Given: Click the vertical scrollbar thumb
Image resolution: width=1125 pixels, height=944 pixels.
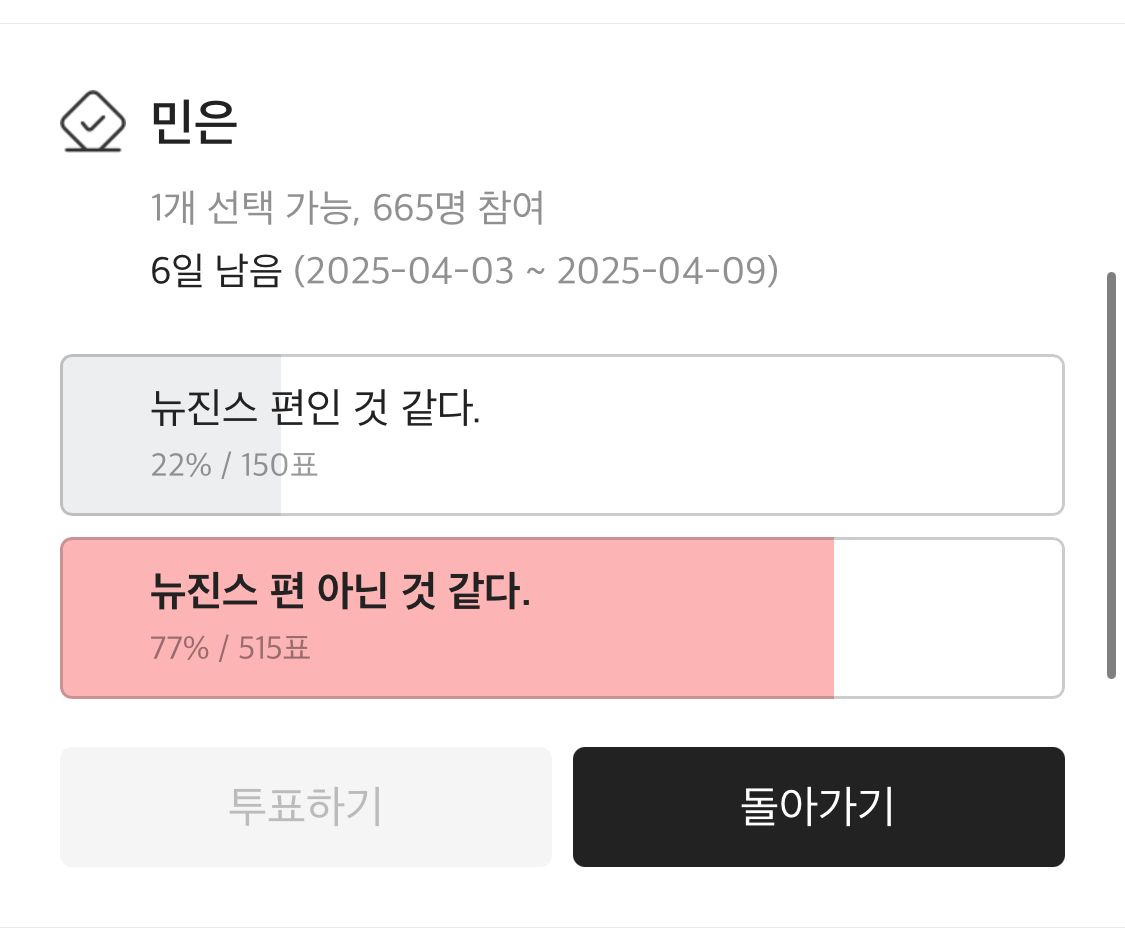Looking at the screenshot, I should 1111,475.
